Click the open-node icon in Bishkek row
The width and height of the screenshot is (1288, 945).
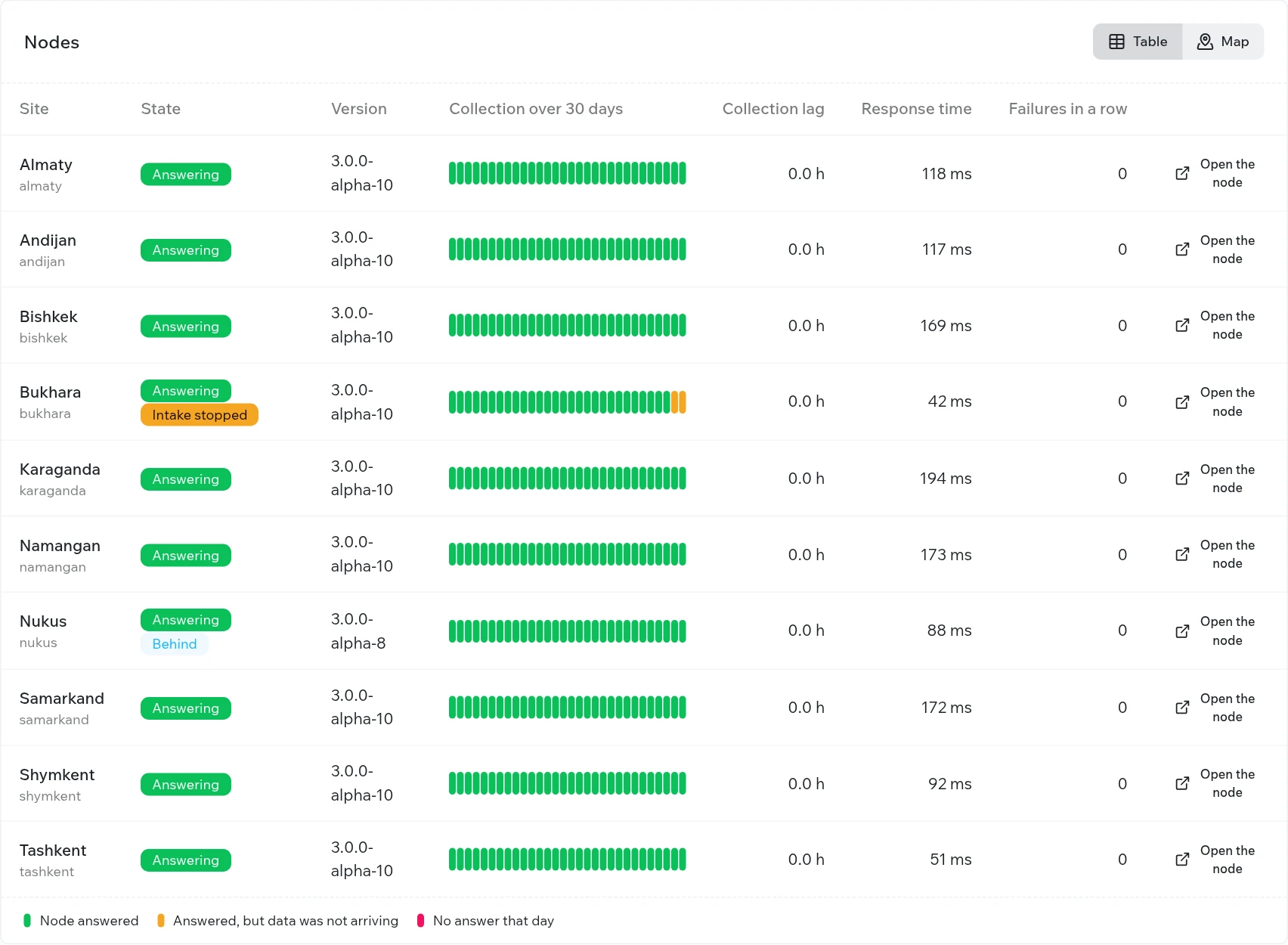tap(1182, 326)
